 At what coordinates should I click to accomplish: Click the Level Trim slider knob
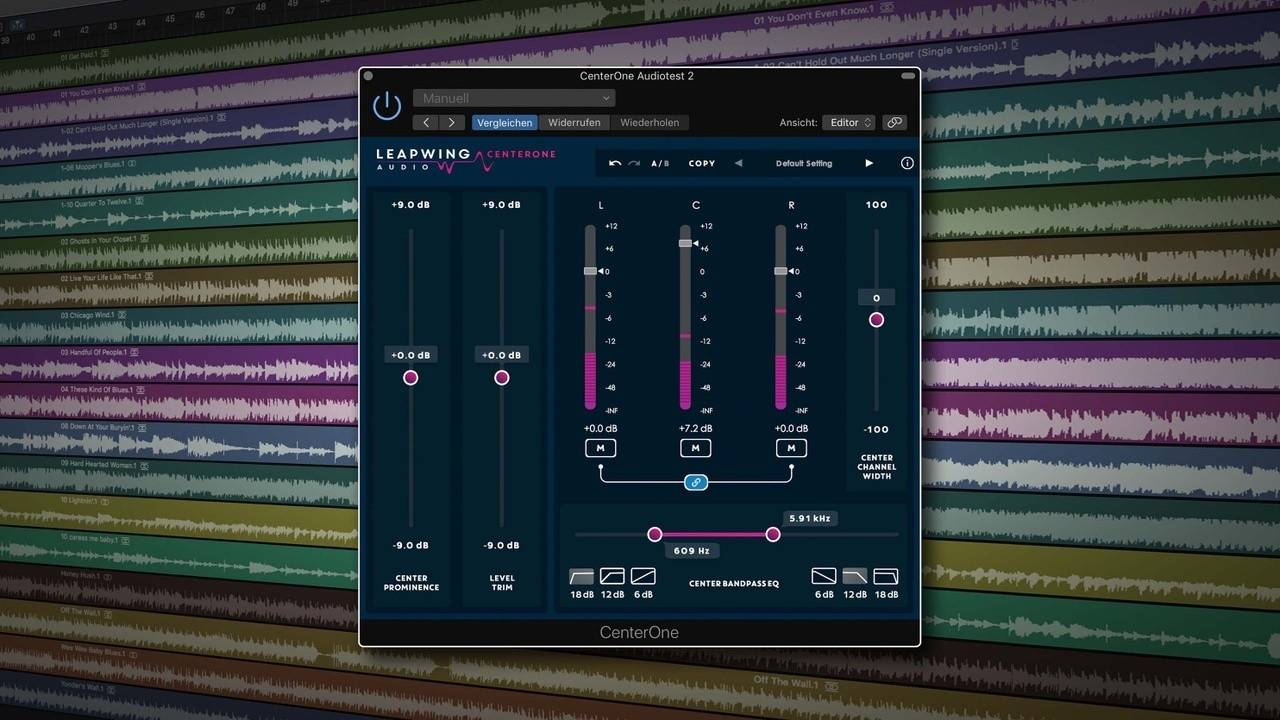(502, 377)
